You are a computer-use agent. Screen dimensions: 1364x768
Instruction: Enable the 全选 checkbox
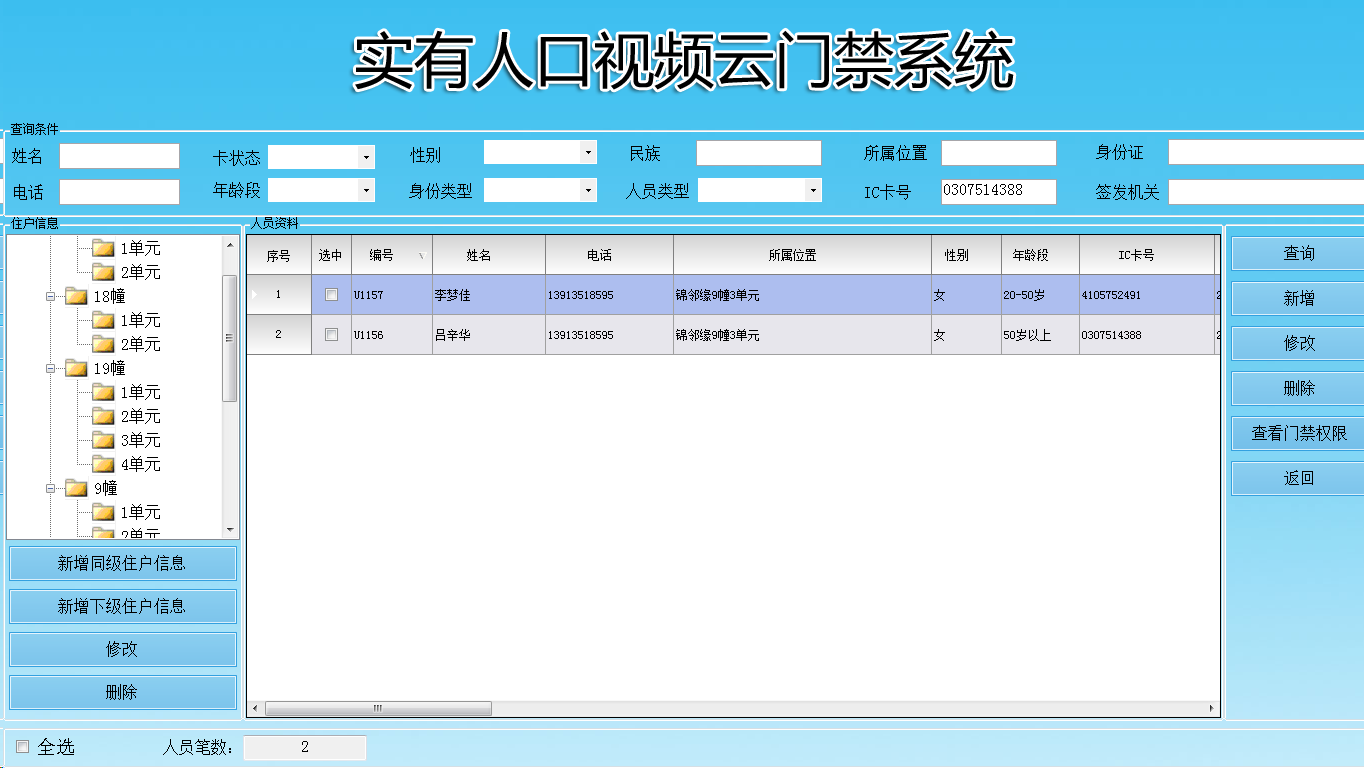point(23,746)
